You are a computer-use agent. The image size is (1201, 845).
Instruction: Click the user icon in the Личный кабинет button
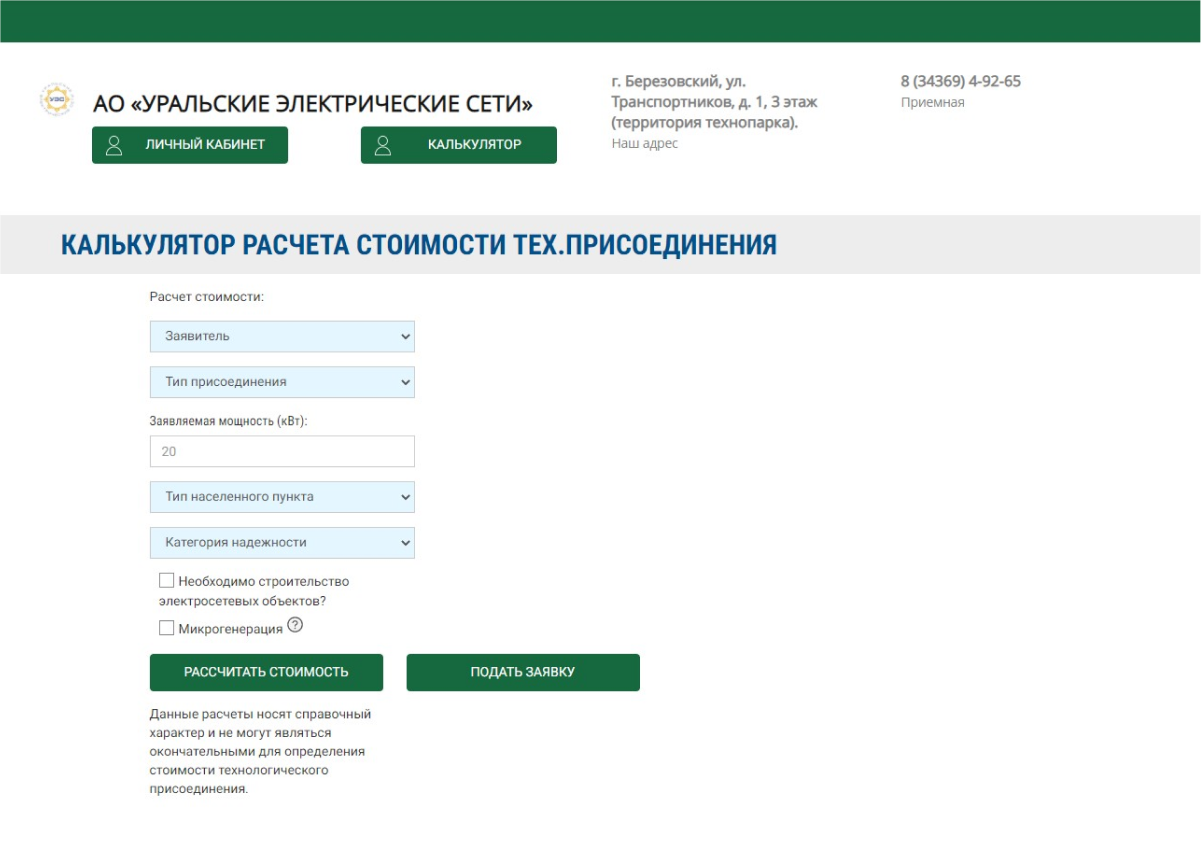pyautogui.click(x=114, y=145)
